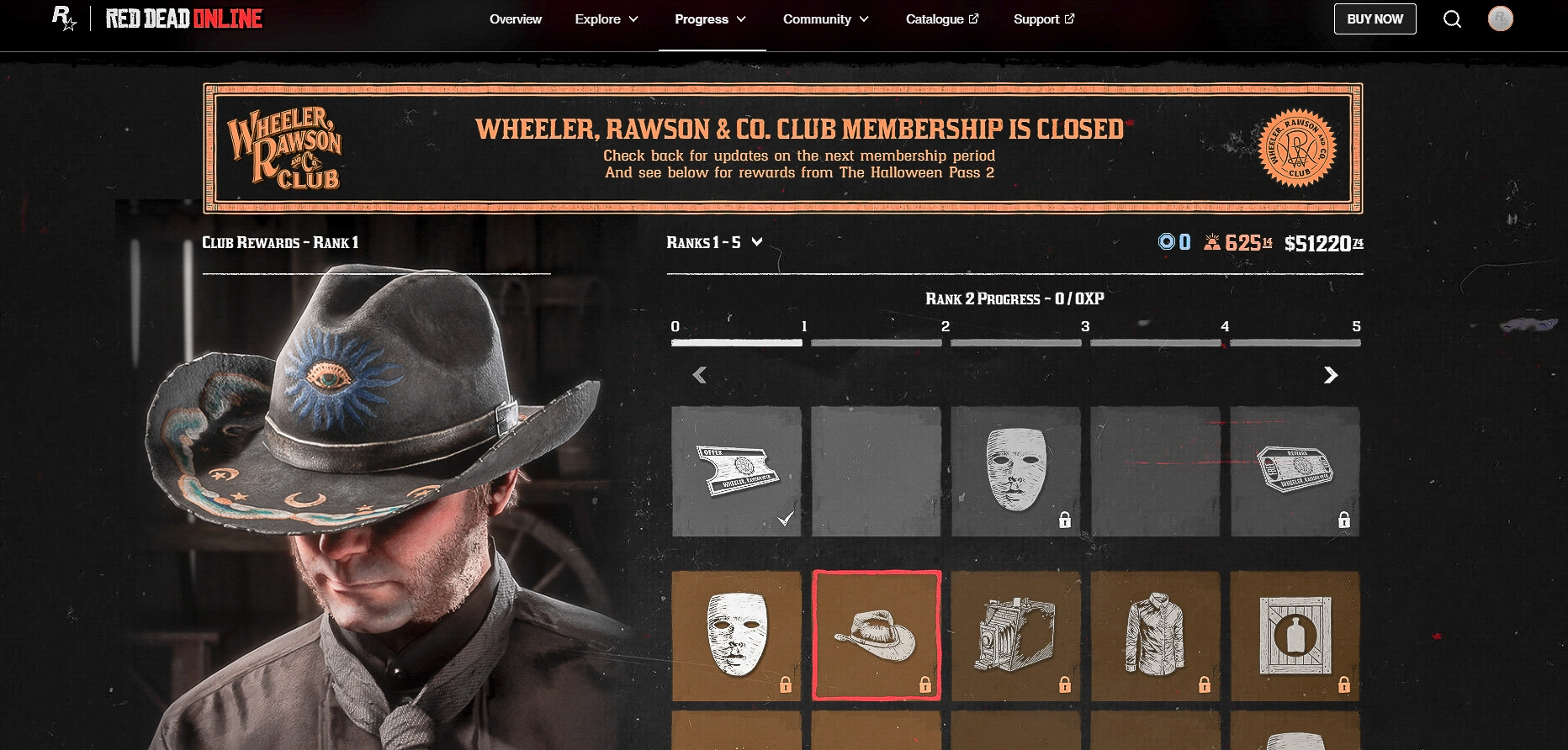Screen dimensions: 1568x750
Task: Go to next ranks with right arrow
Action: 1330,375
